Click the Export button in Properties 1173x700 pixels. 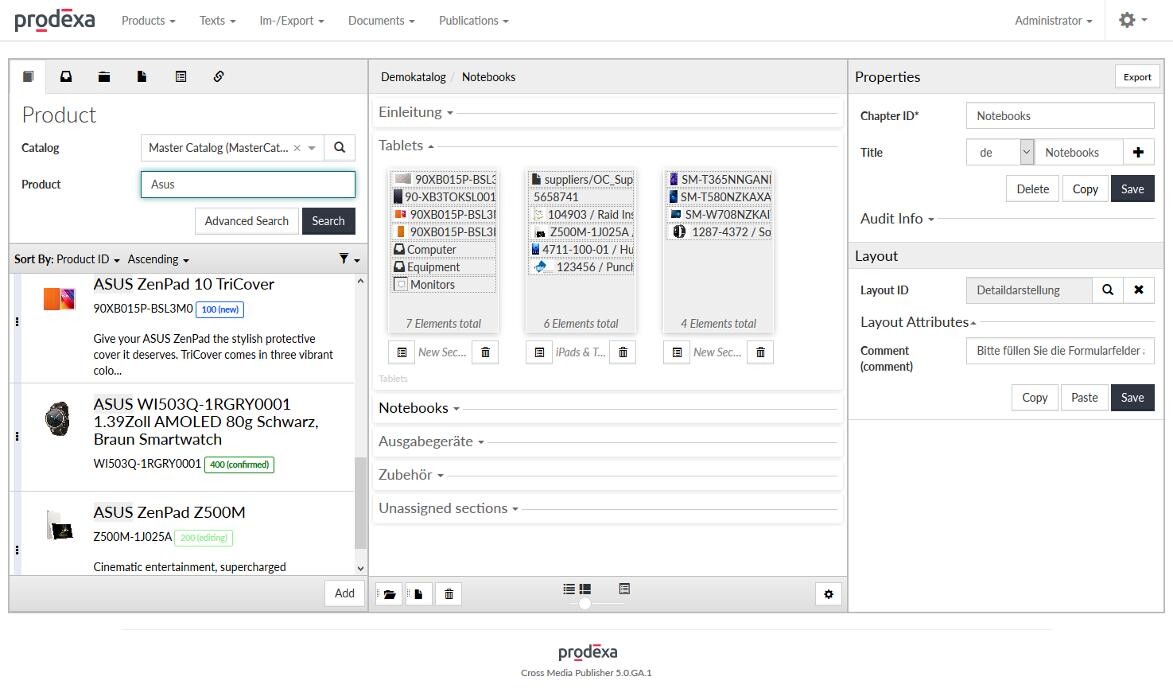(x=1137, y=77)
